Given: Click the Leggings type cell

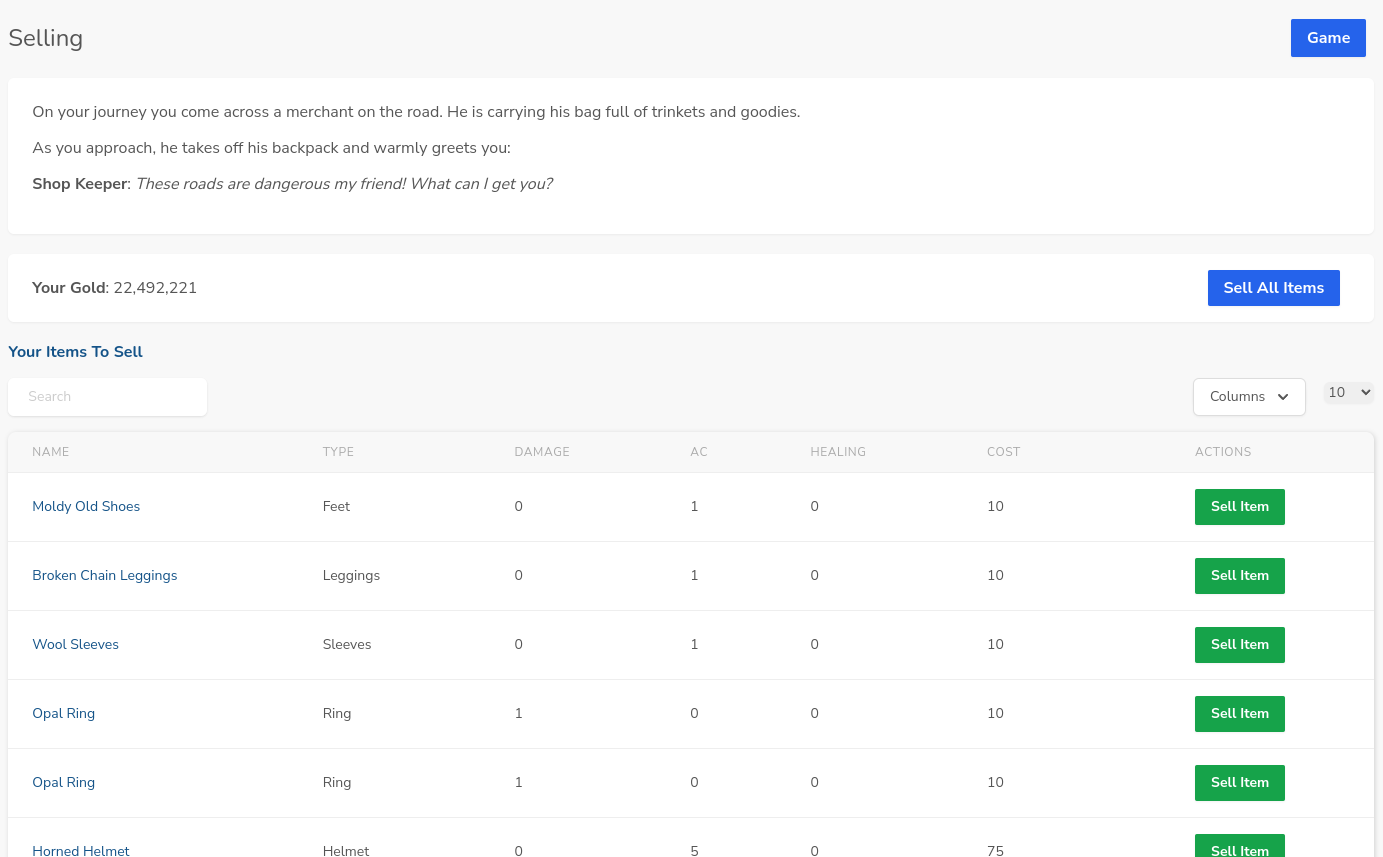Looking at the screenshot, I should point(351,576).
